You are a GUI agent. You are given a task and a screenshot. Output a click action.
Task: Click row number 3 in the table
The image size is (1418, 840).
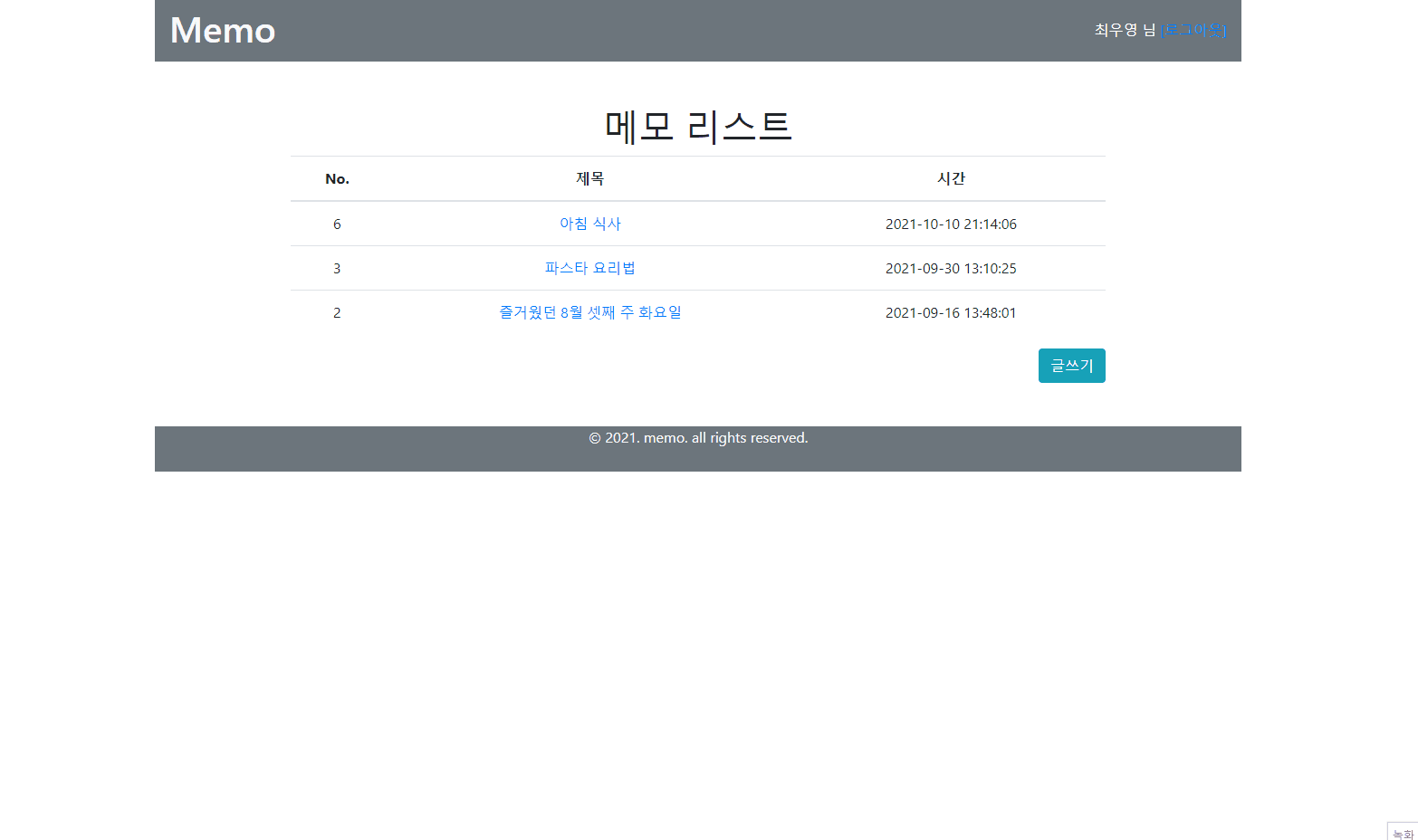click(x=337, y=268)
